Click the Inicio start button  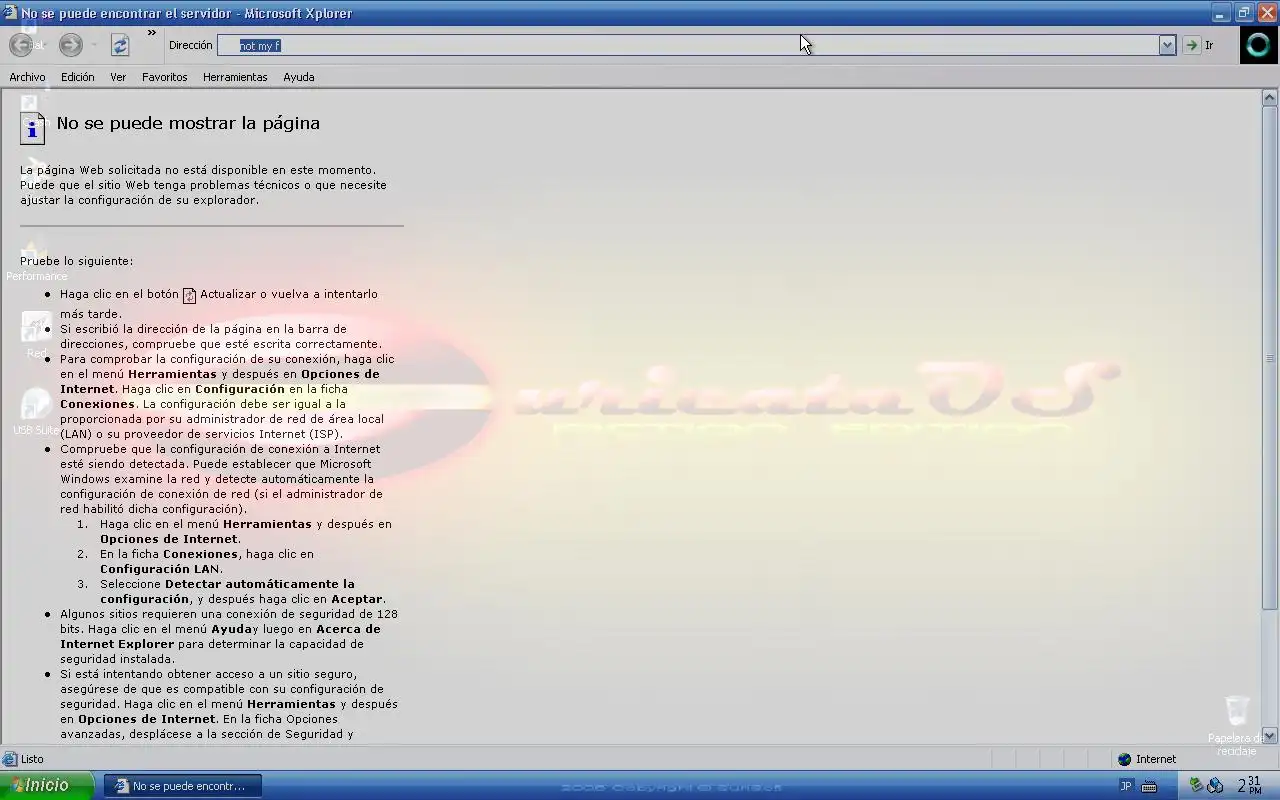[47, 785]
